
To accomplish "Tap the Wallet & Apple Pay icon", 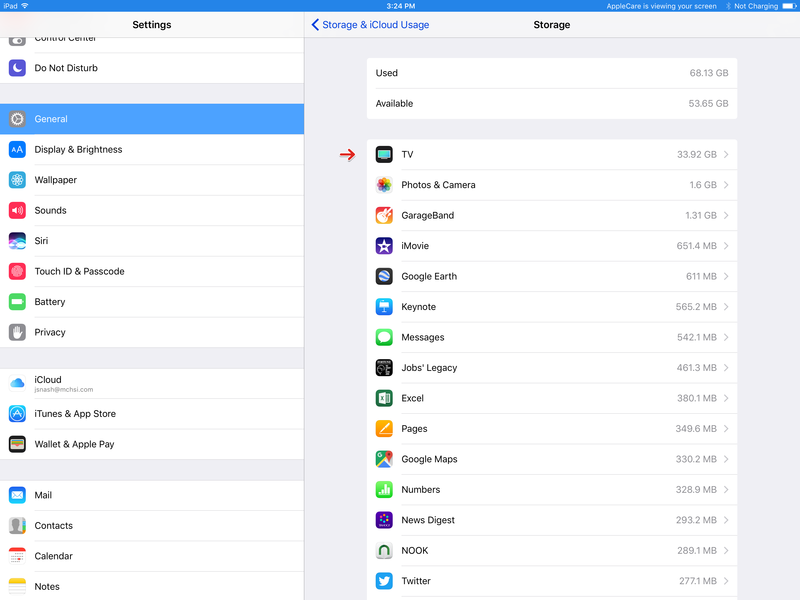I will point(17,444).
